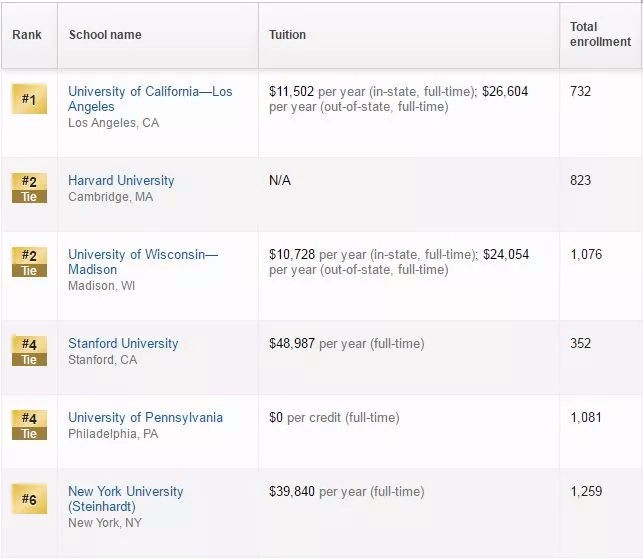
Task: Click Harvard's 823 enrollment value
Action: point(580,181)
